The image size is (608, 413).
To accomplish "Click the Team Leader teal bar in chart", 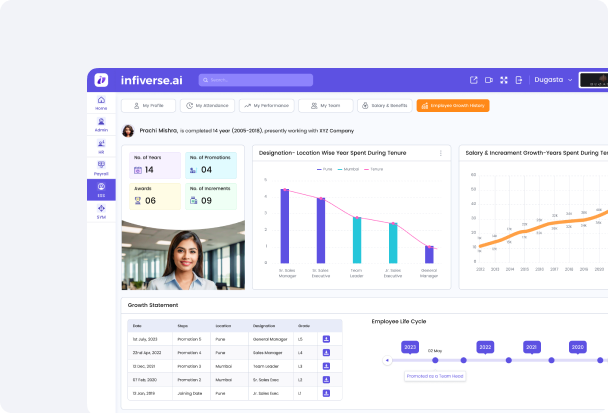I will [x=357, y=240].
